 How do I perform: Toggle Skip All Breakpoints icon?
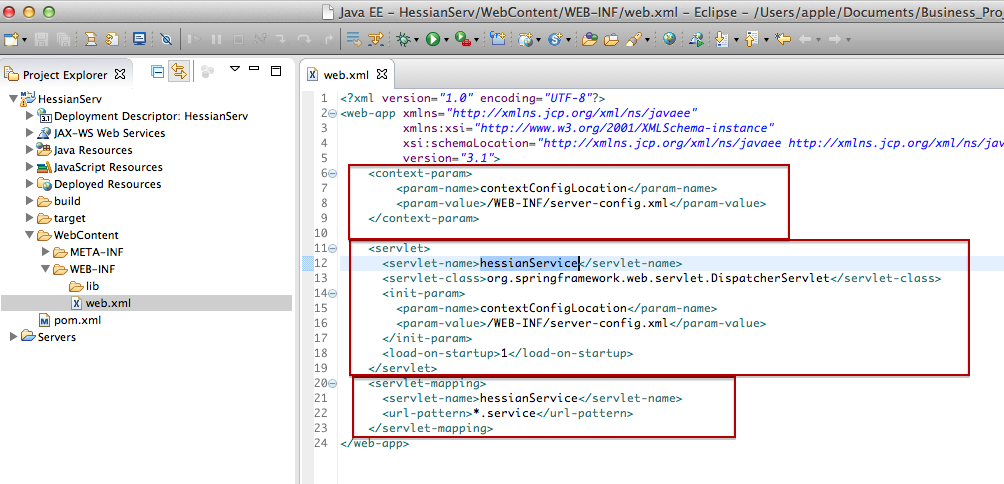pyautogui.click(x=166, y=39)
